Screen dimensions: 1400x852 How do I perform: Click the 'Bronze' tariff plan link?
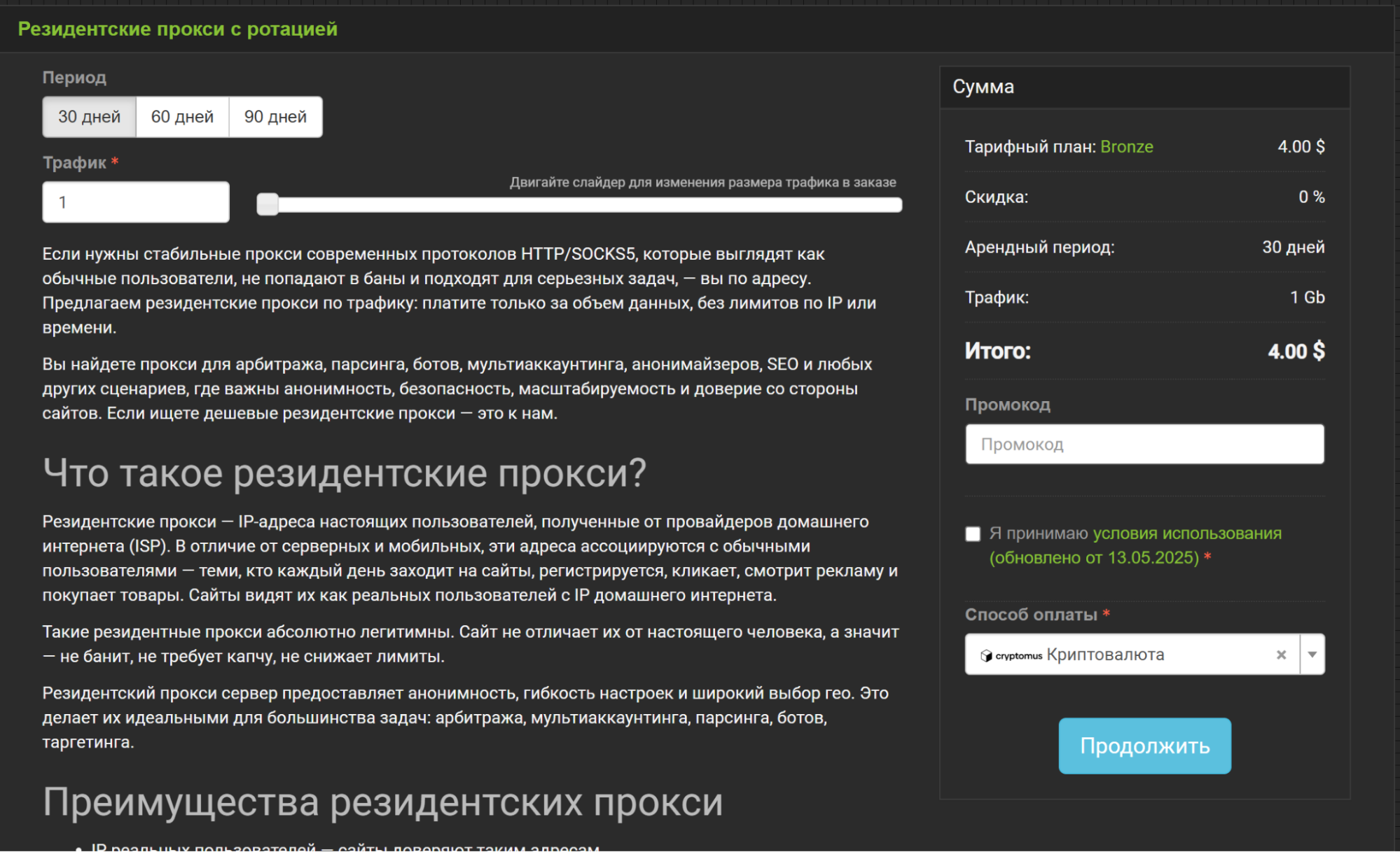1128,146
